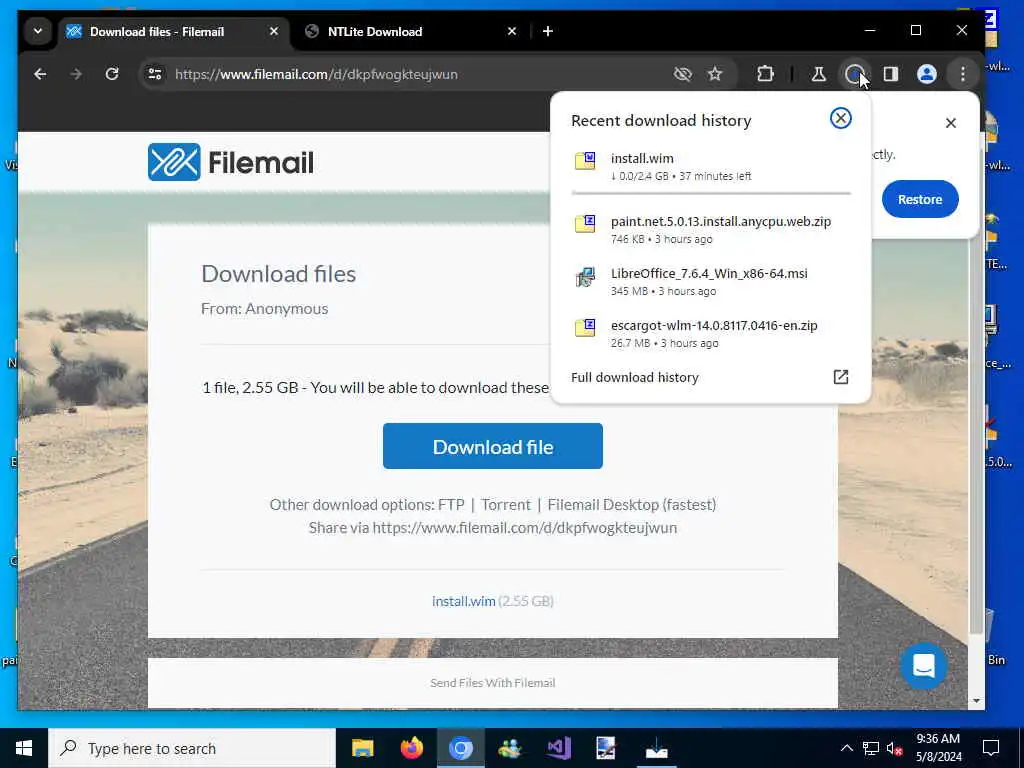Open Chrome Labs flask icon
1024x768 pixels.
tap(818, 74)
